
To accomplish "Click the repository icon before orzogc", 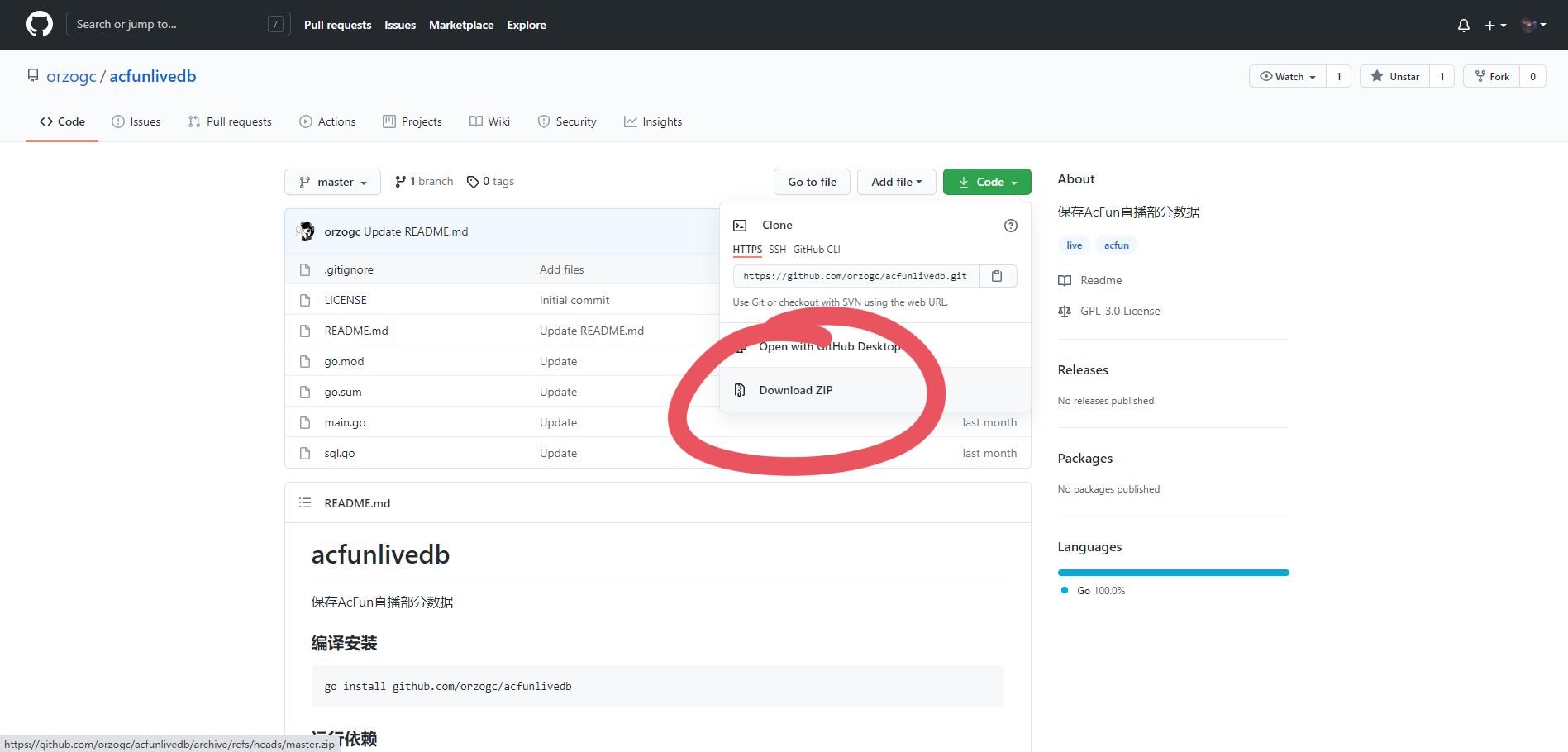I will coord(33,75).
